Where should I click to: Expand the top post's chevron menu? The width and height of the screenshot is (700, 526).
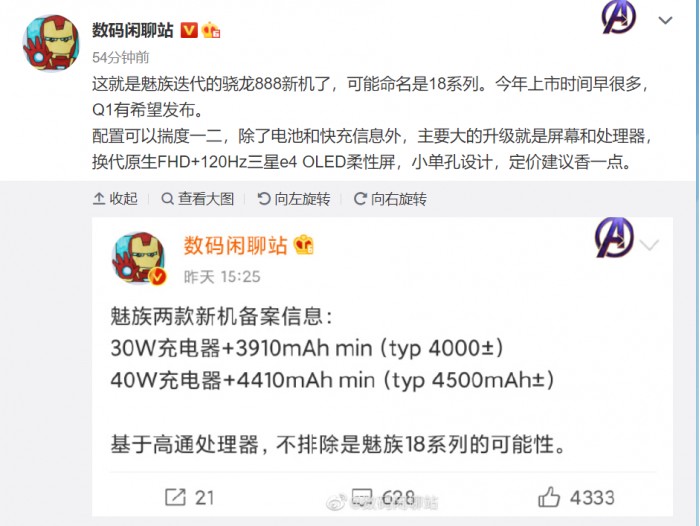tap(665, 20)
